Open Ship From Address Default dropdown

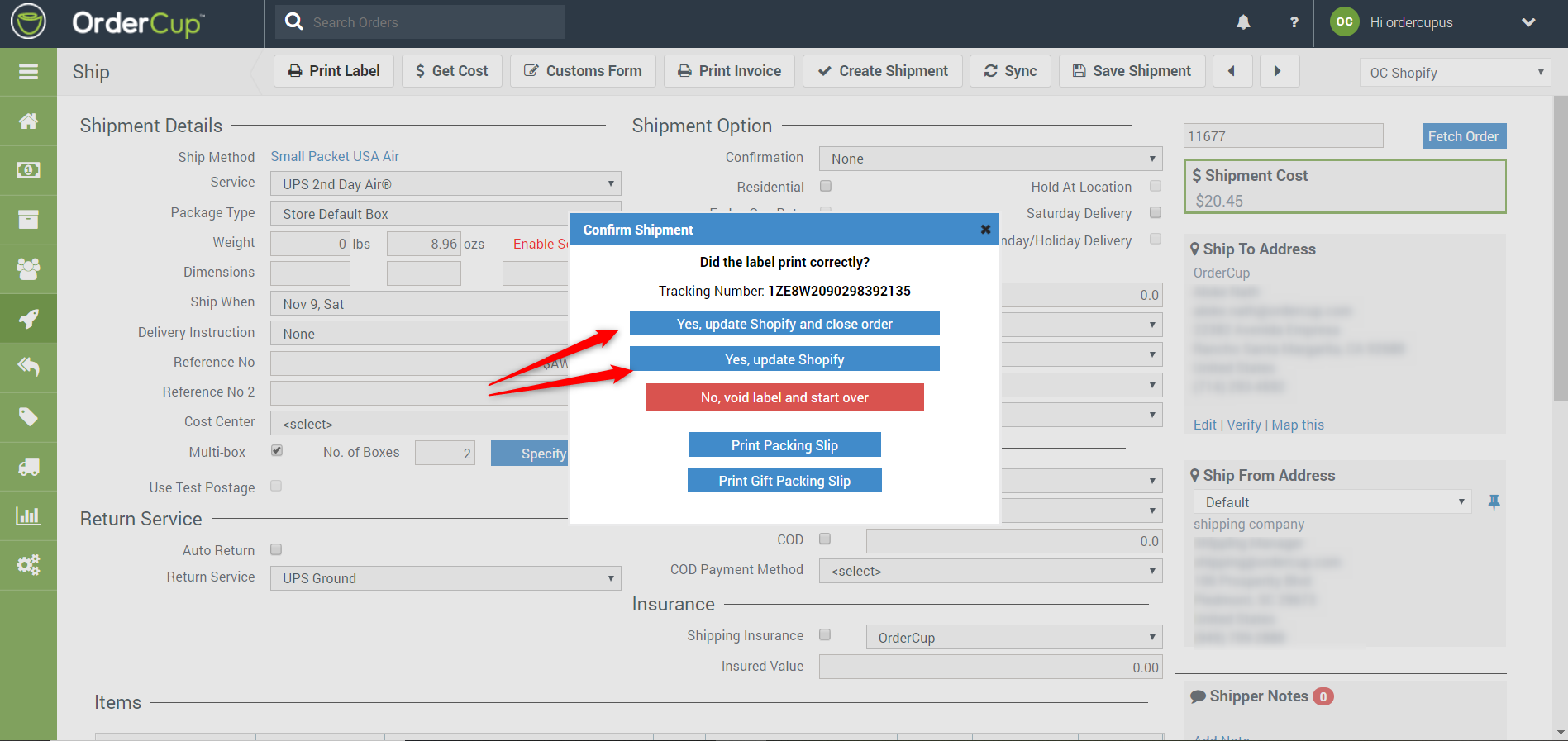pos(1332,501)
